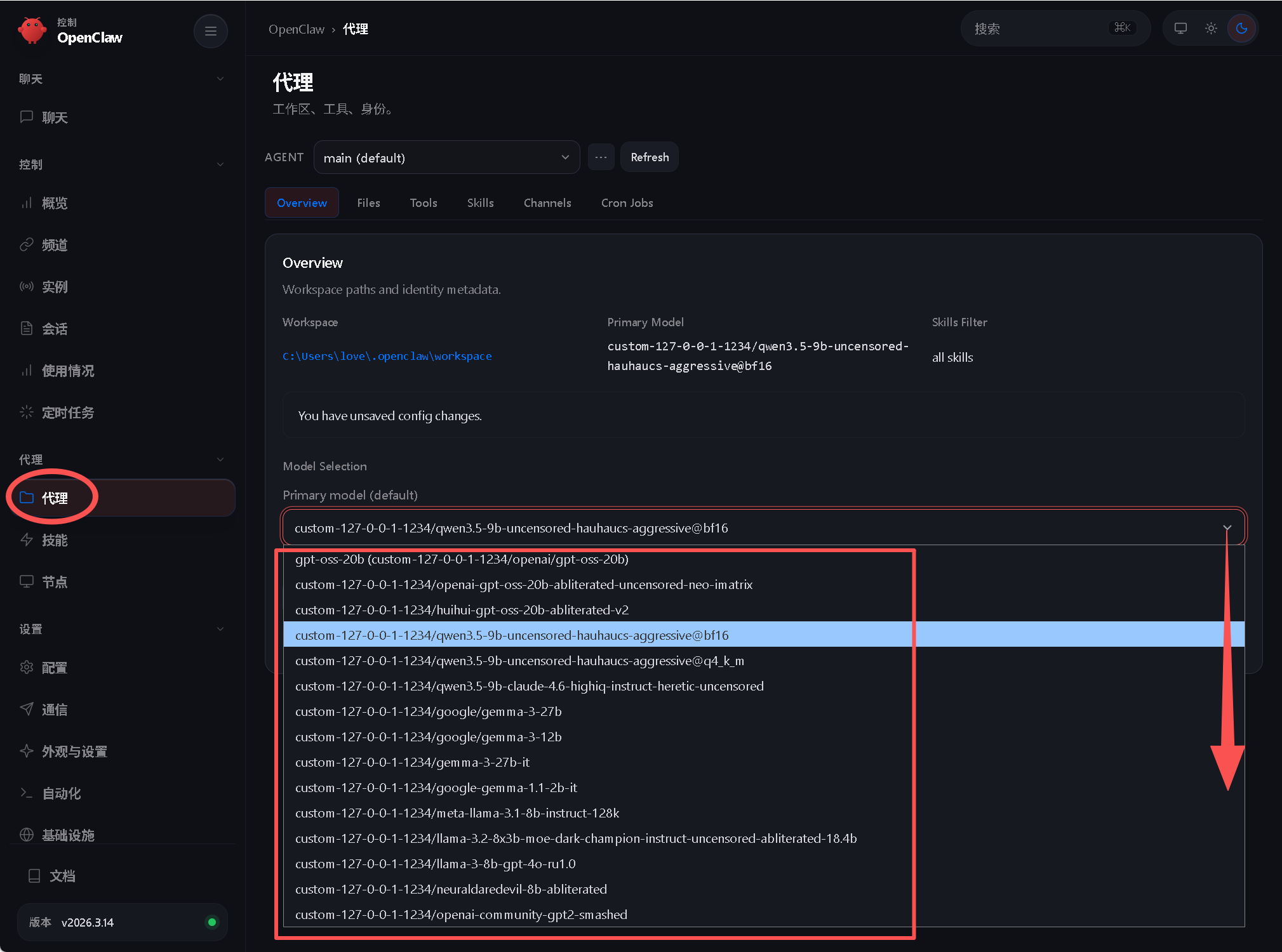
Task: Go to 频道 channels sidebar item
Action: click(x=55, y=245)
